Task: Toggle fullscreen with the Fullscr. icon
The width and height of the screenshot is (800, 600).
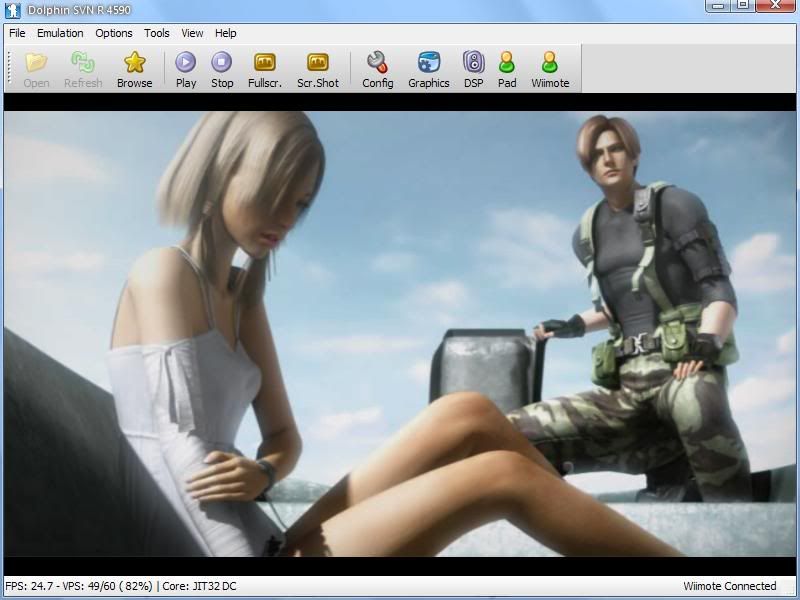Action: coord(265,62)
